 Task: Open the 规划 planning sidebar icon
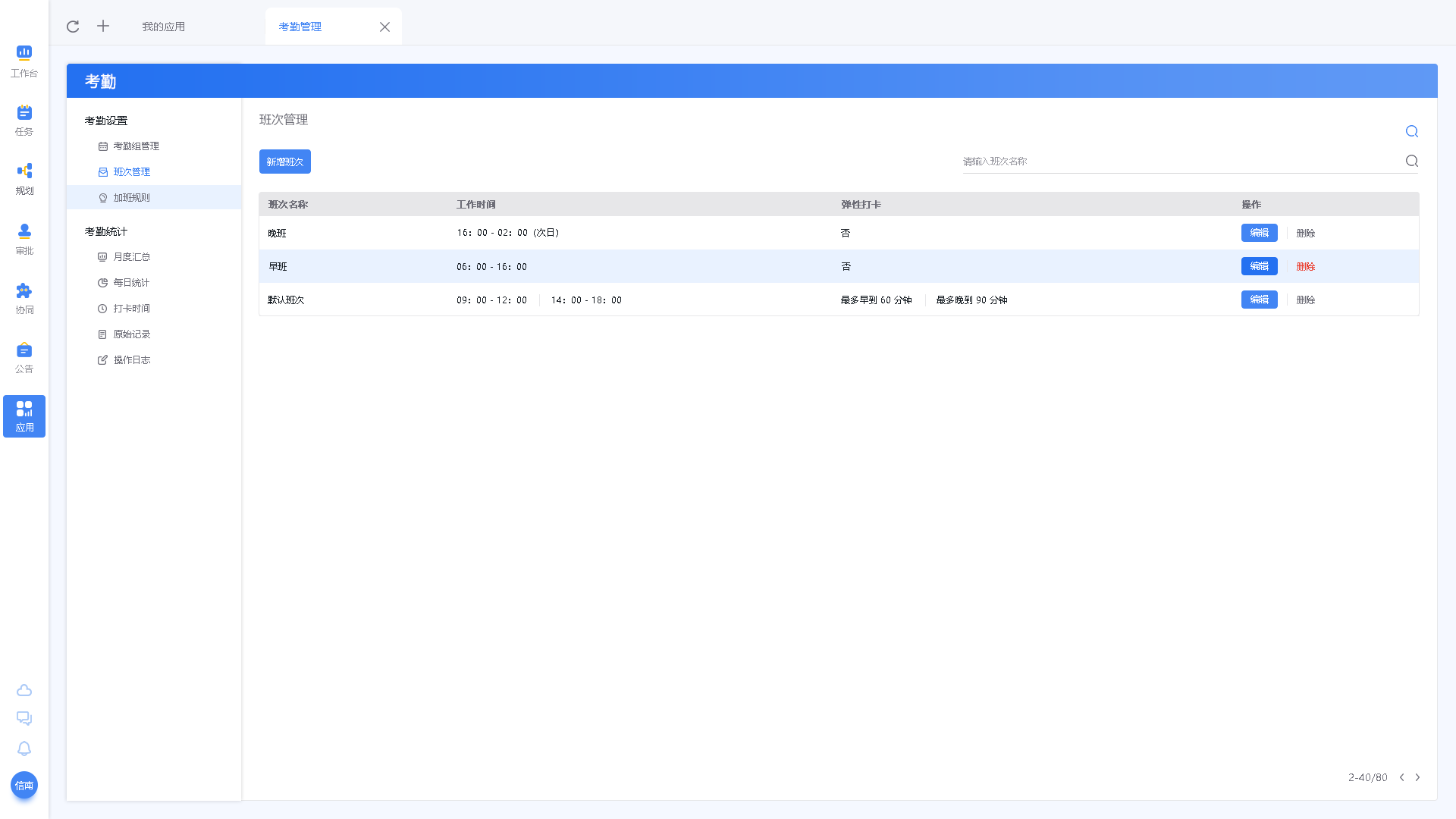coord(24,180)
